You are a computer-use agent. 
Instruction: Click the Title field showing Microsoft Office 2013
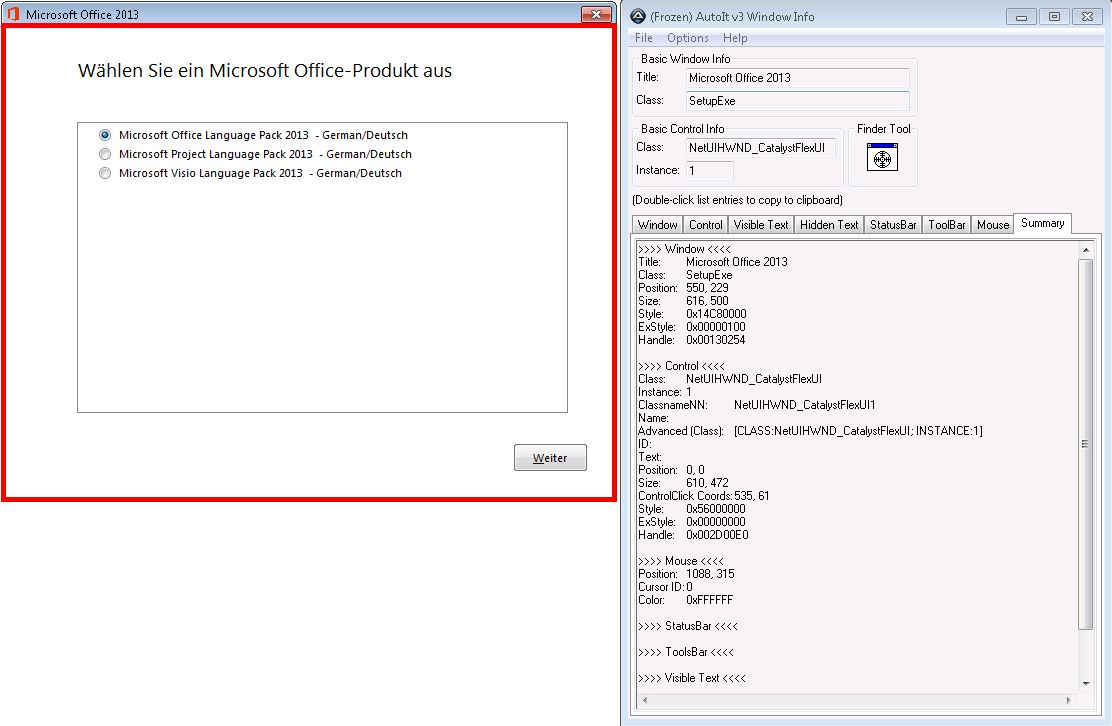798,78
